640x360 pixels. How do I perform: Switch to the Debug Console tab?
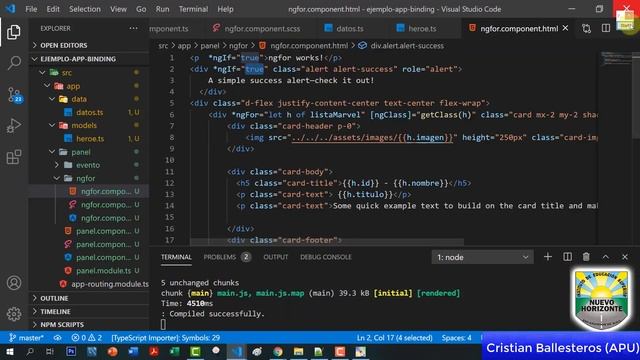(x=326, y=257)
